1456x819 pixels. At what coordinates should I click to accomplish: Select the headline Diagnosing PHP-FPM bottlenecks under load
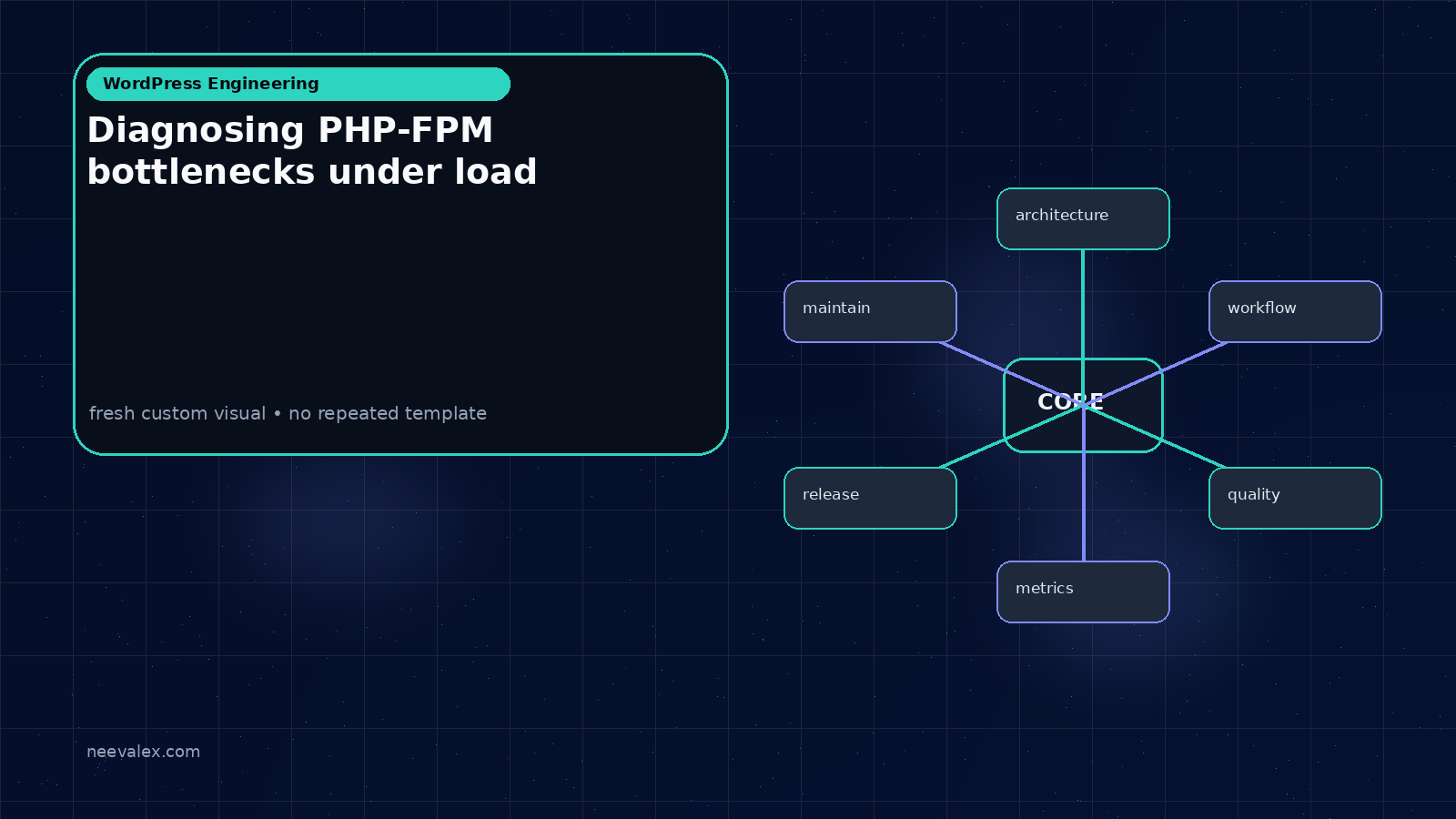pos(312,151)
